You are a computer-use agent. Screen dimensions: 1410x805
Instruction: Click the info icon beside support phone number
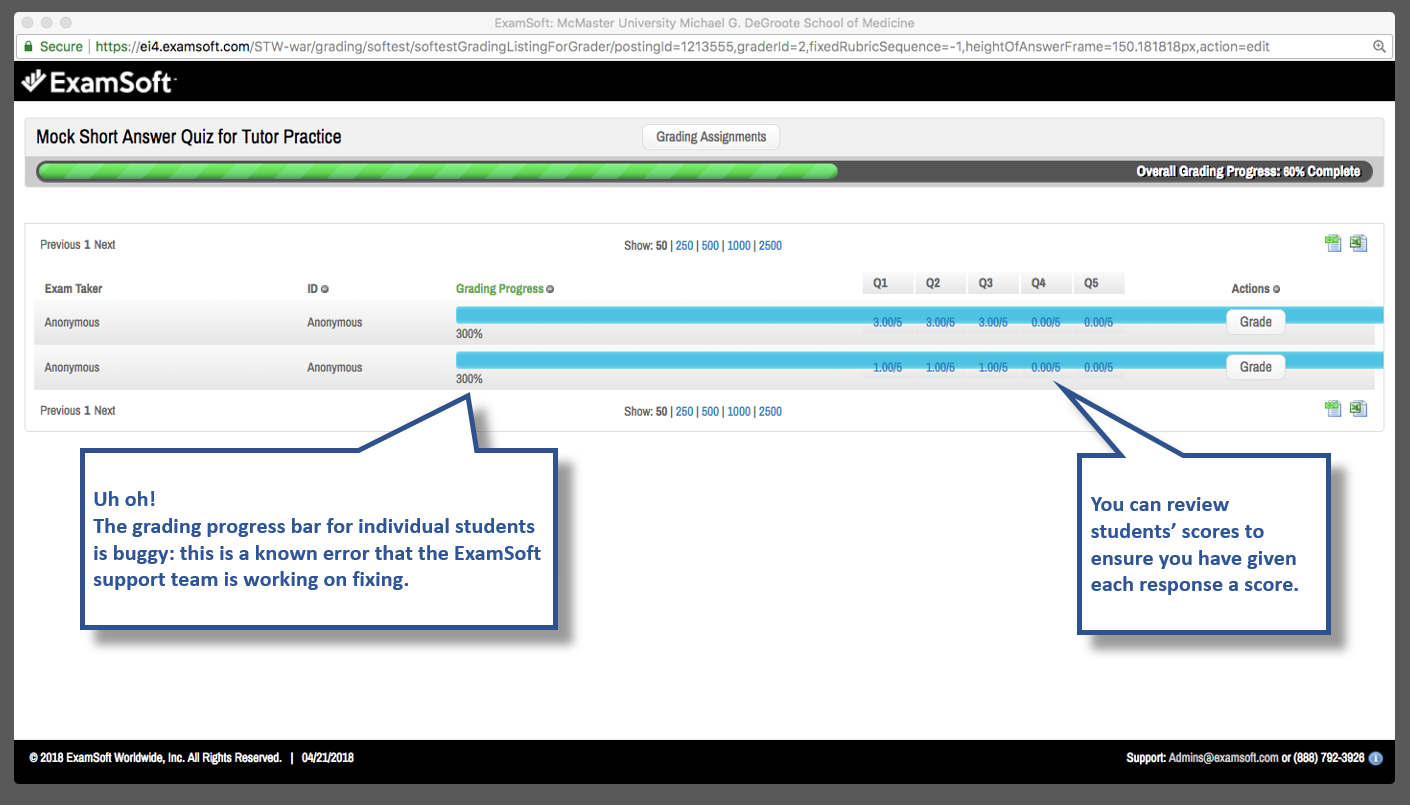tap(1375, 758)
